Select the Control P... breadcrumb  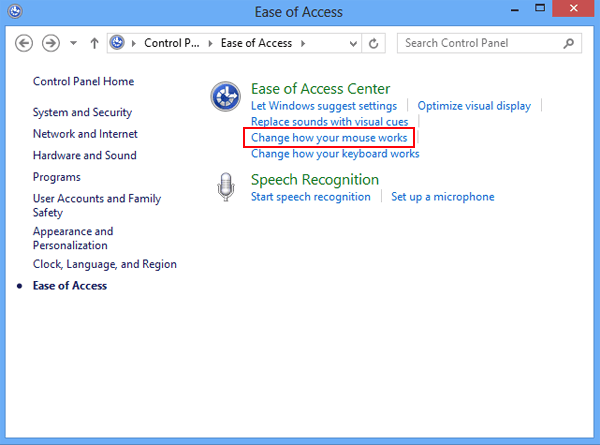click(171, 43)
